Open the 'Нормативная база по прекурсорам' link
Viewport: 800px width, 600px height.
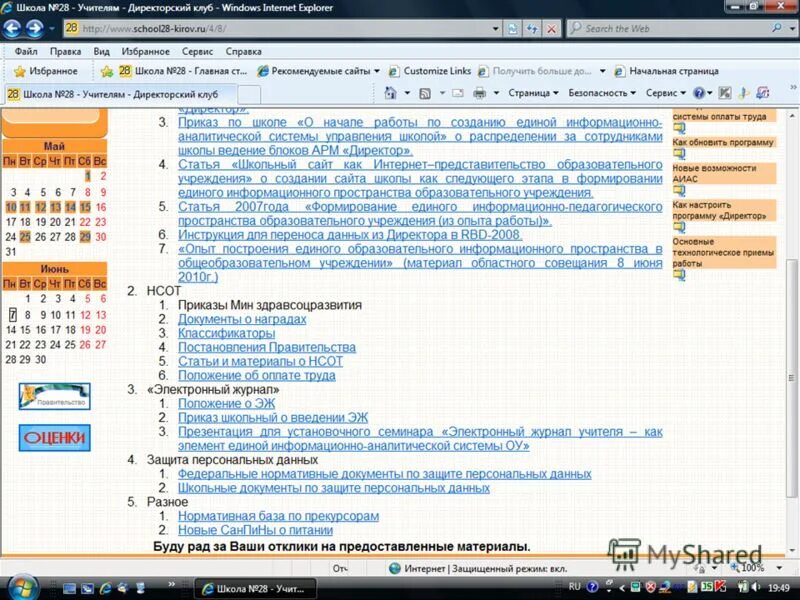278,516
